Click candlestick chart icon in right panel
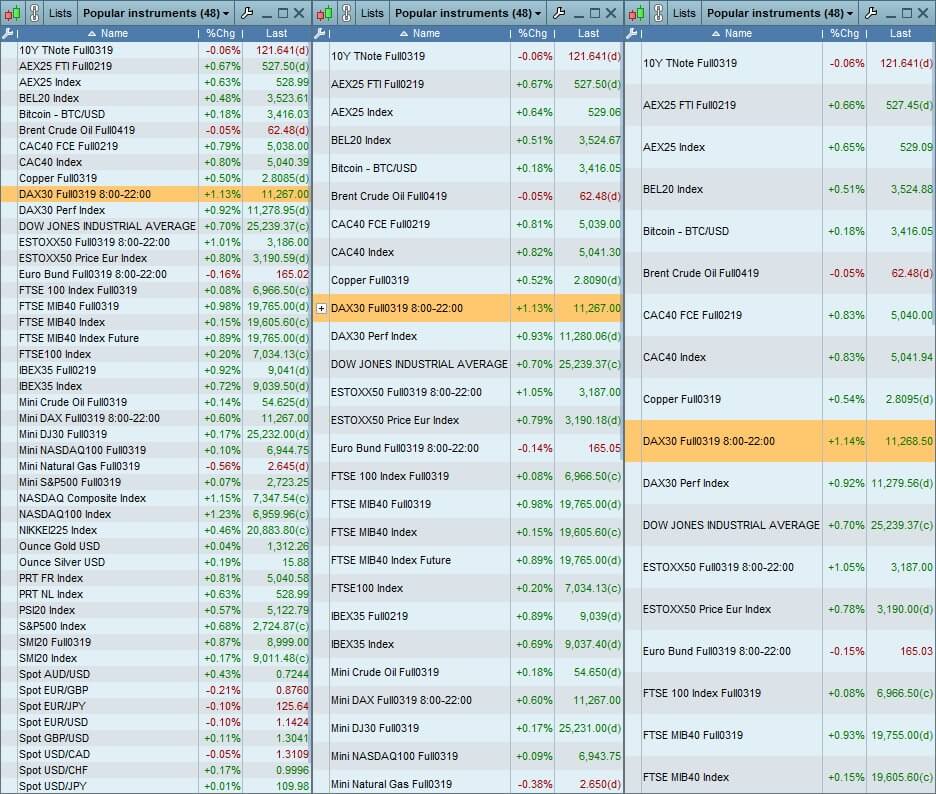The height and width of the screenshot is (794, 936). tap(636, 13)
